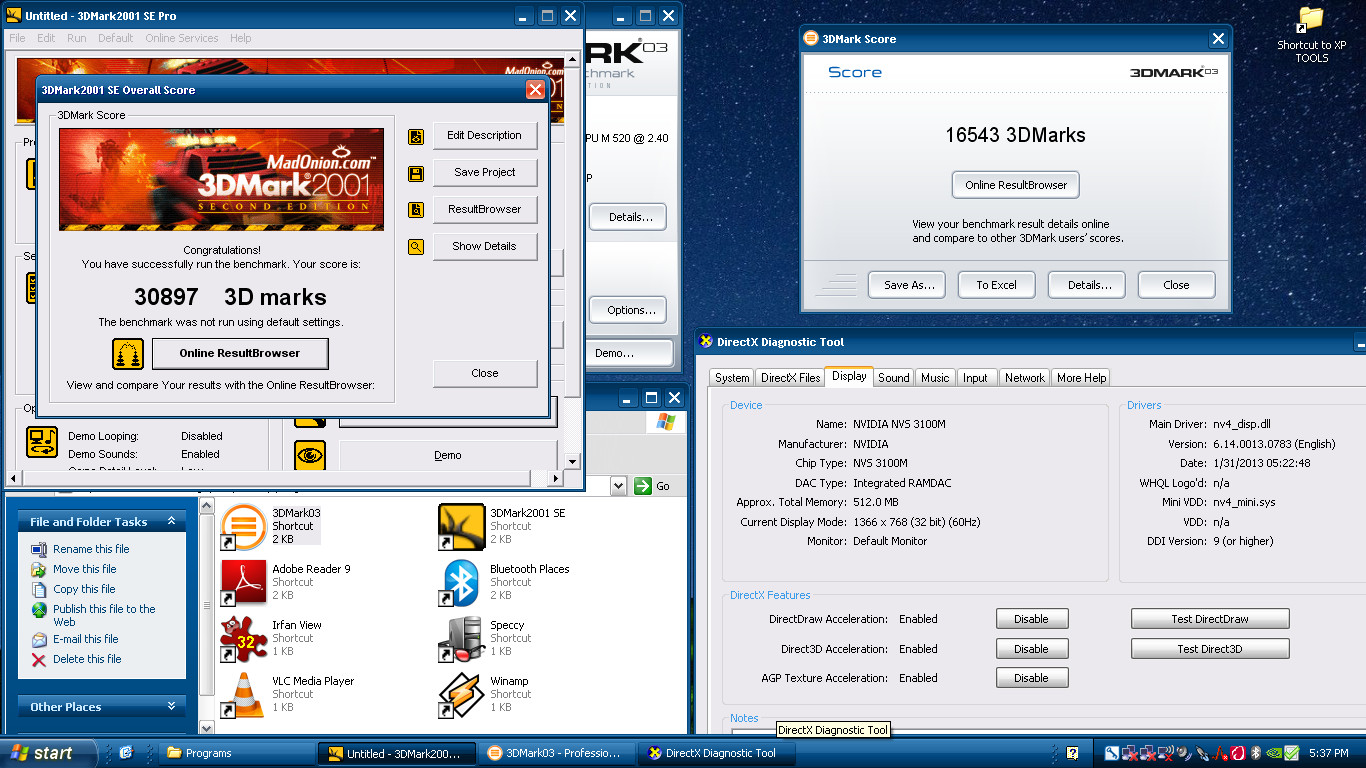Collapse the File and Folder Tasks panel
This screenshot has height=768, width=1366.
(171, 521)
